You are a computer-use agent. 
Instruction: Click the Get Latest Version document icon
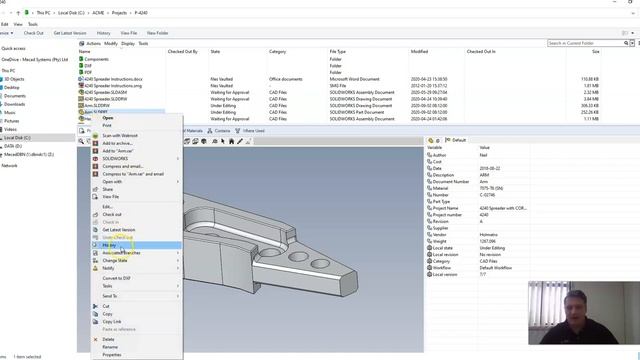(95, 230)
